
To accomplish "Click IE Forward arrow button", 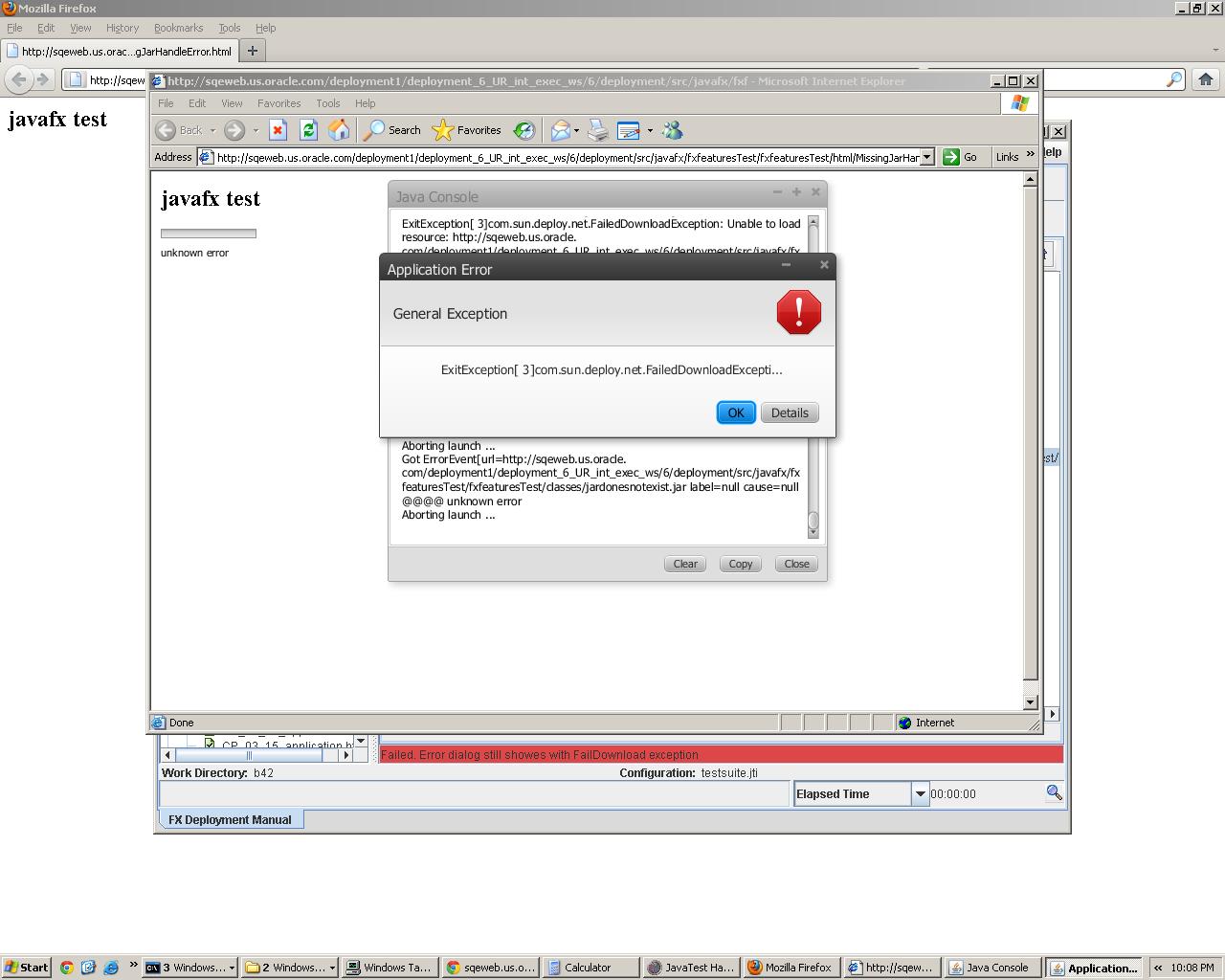I will (x=234, y=130).
